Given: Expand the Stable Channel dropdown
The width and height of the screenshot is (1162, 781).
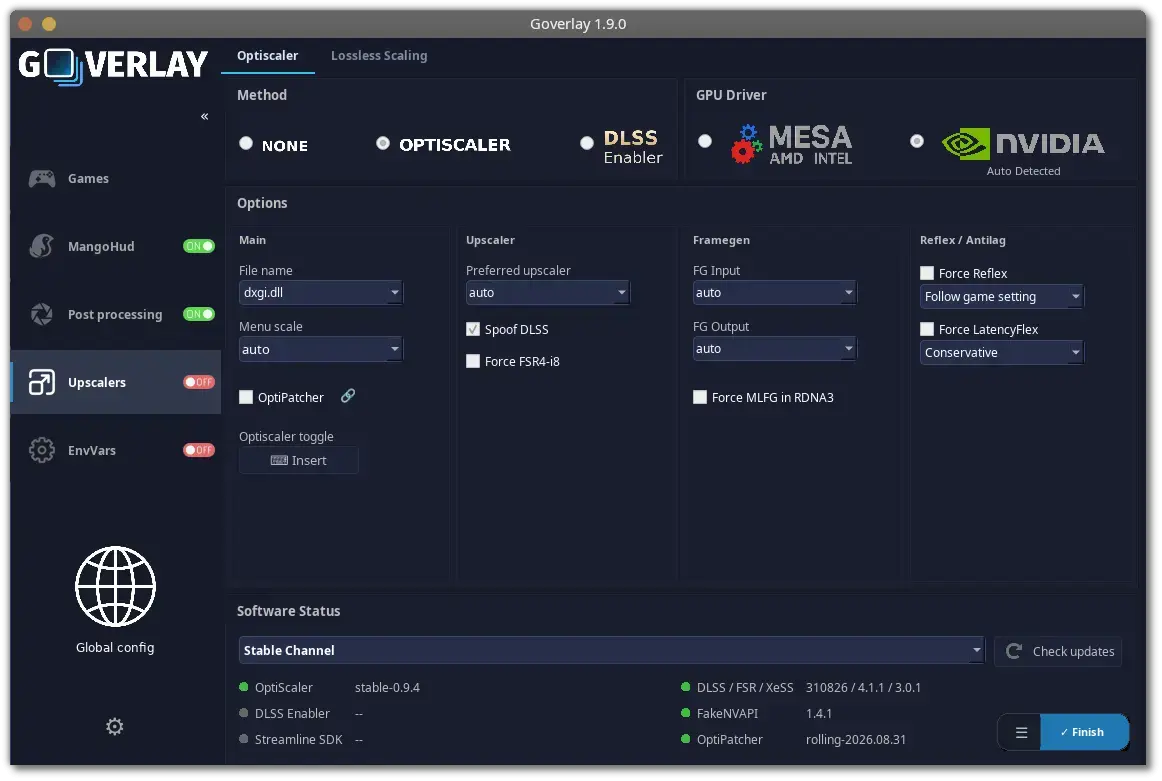Looking at the screenshot, I should [611, 651].
